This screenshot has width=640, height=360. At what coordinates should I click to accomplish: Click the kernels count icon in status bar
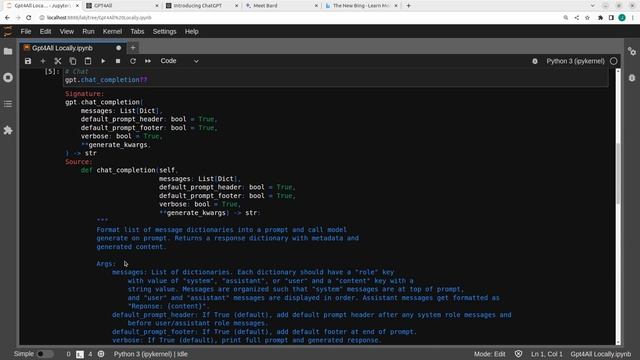(101, 354)
